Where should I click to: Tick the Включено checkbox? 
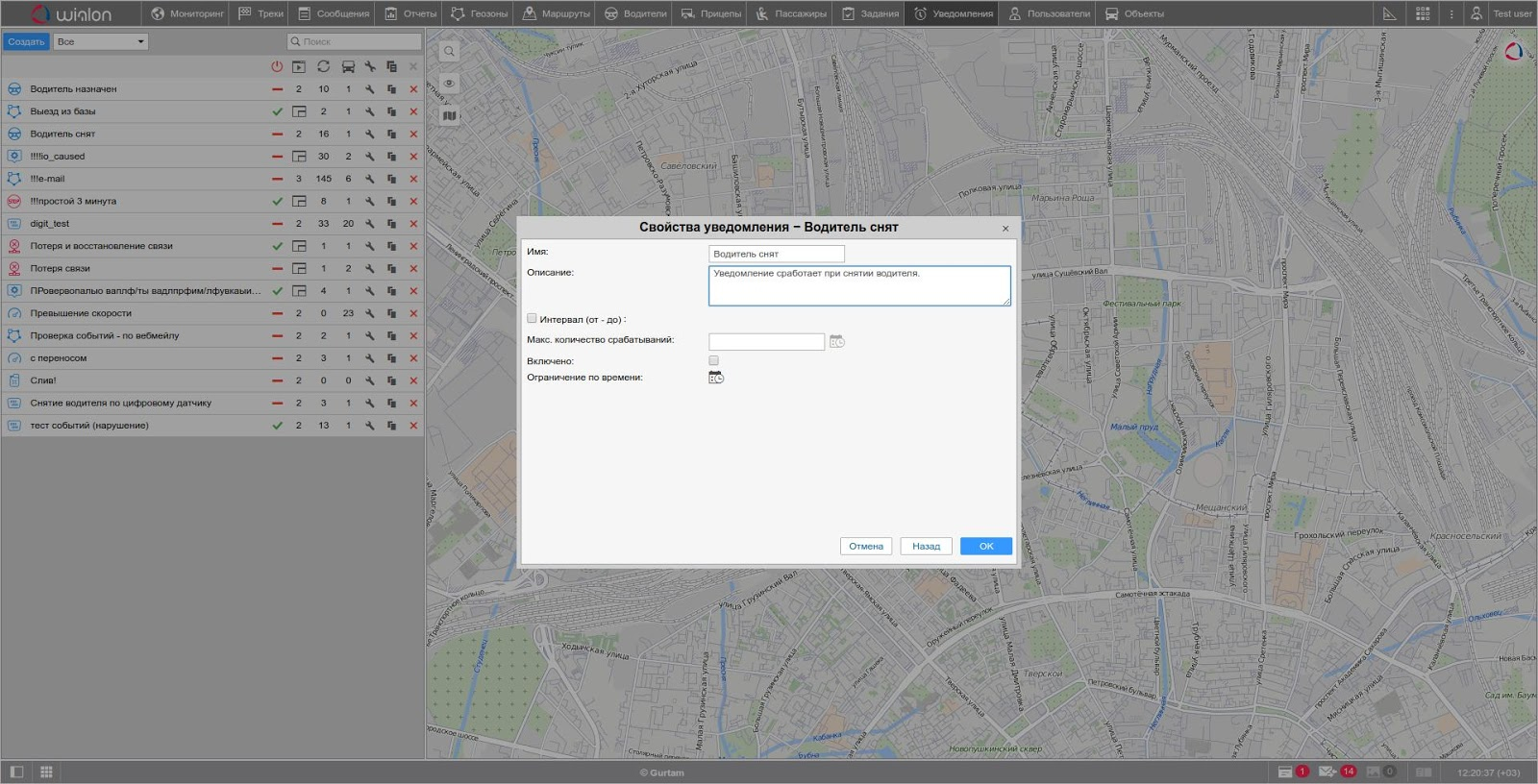click(713, 360)
